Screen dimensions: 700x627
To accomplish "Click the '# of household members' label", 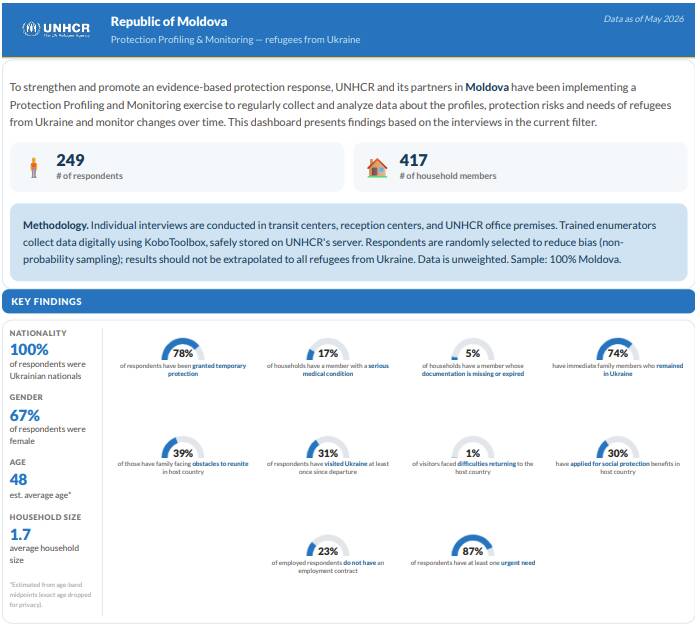I will [x=448, y=176].
